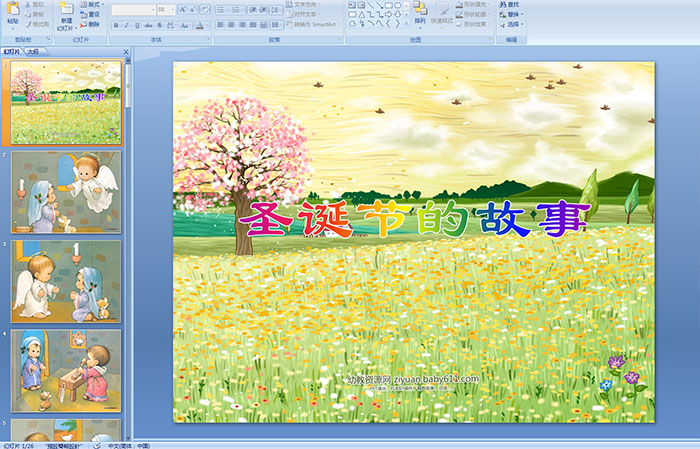Open the Character Spacing (AV) dropdown
The width and height of the screenshot is (700, 449).
[x=171, y=25]
